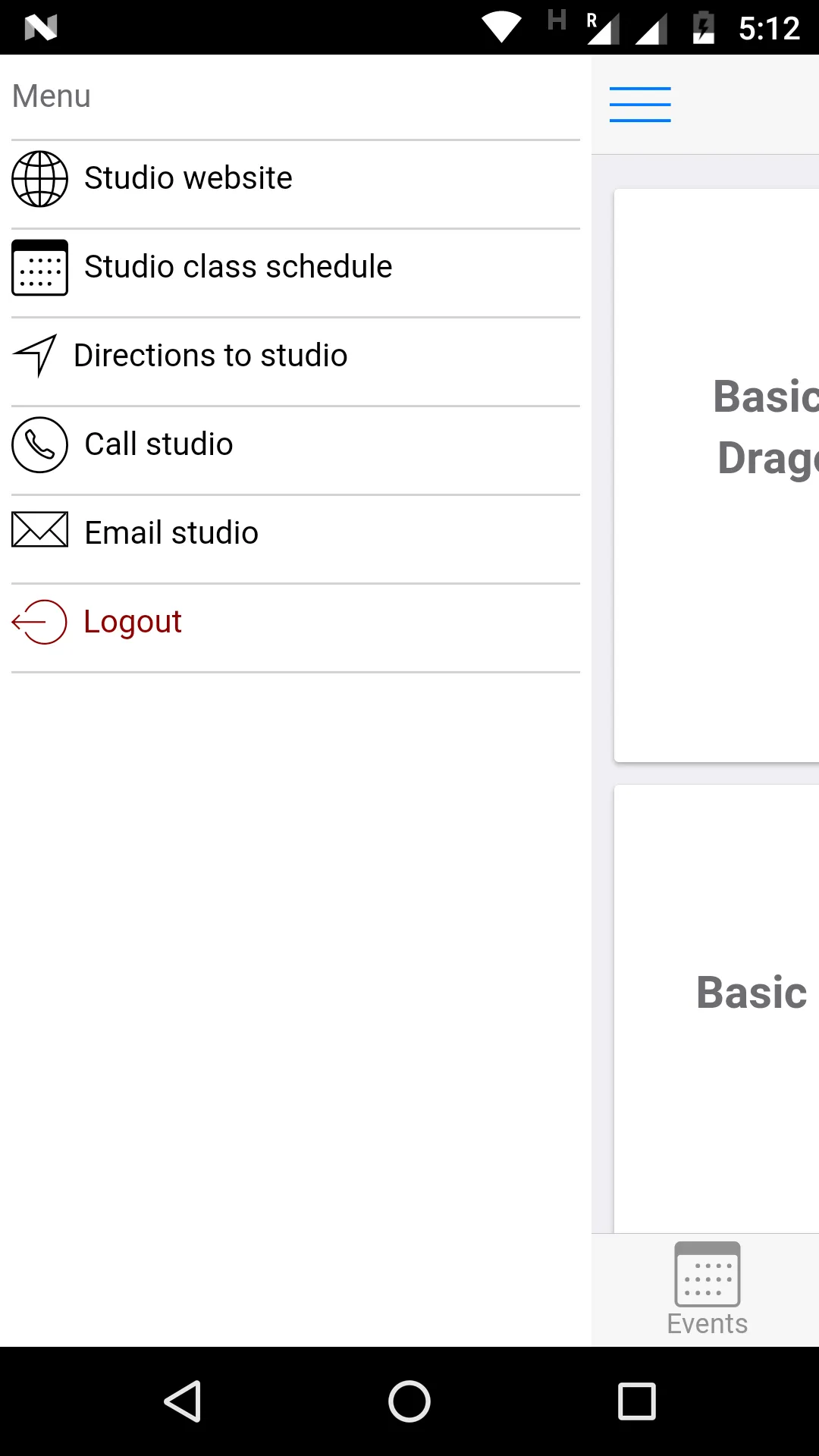The image size is (819, 1456).
Task: Tap the Android home circle button
Action: [409, 1401]
